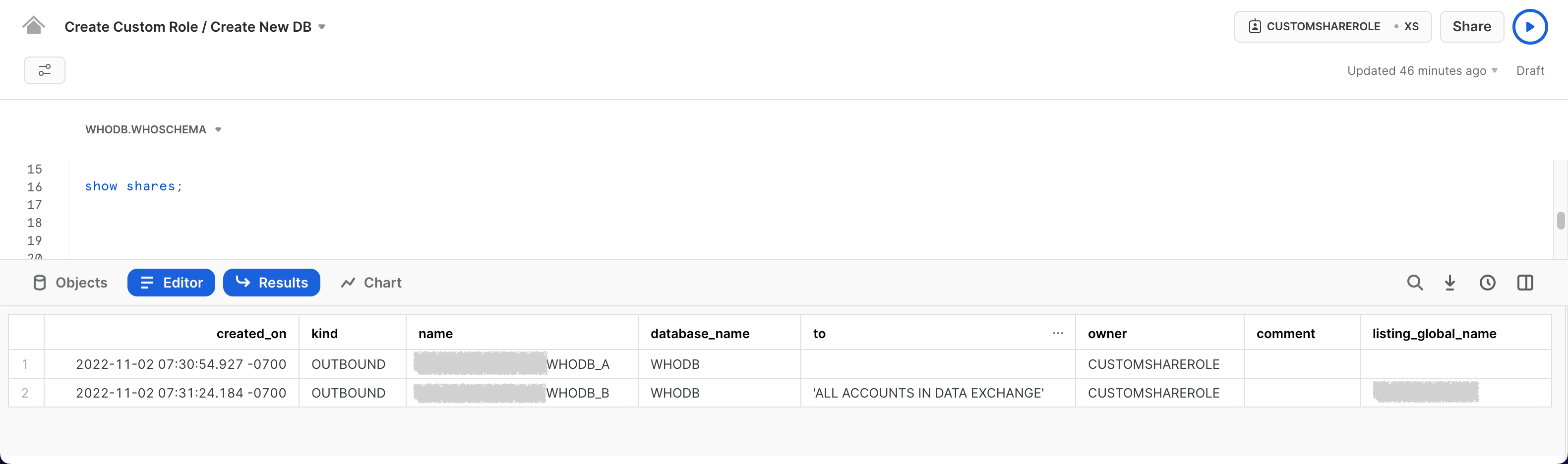Open the warehouse selector showing CUSTOMSHAREROLE XS
1568x464 pixels.
pyautogui.click(x=1332, y=26)
